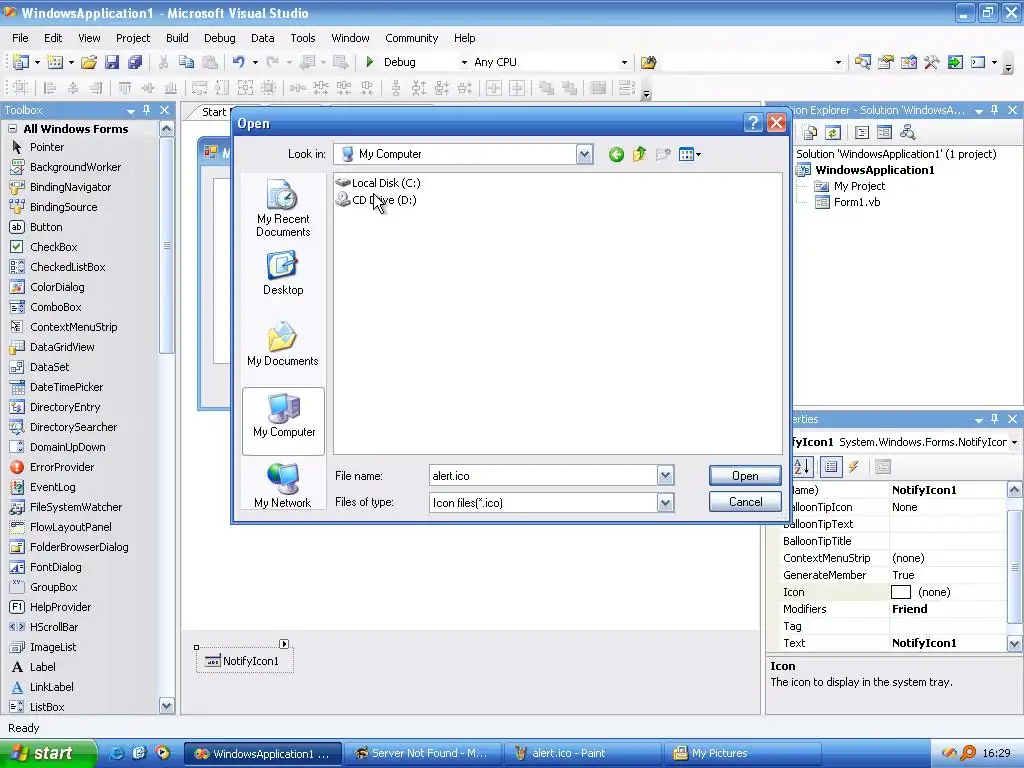This screenshot has height=768, width=1024.
Task: Open the Debug menu
Action: tap(219, 38)
